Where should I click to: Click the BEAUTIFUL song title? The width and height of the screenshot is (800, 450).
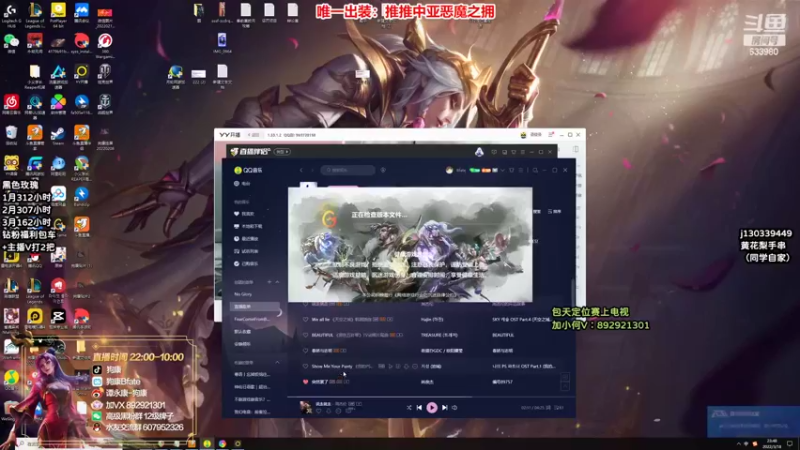coord(322,335)
